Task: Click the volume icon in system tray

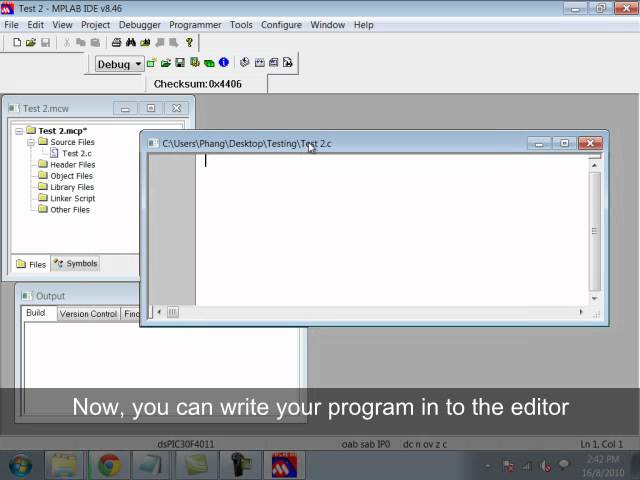Action: [545, 465]
